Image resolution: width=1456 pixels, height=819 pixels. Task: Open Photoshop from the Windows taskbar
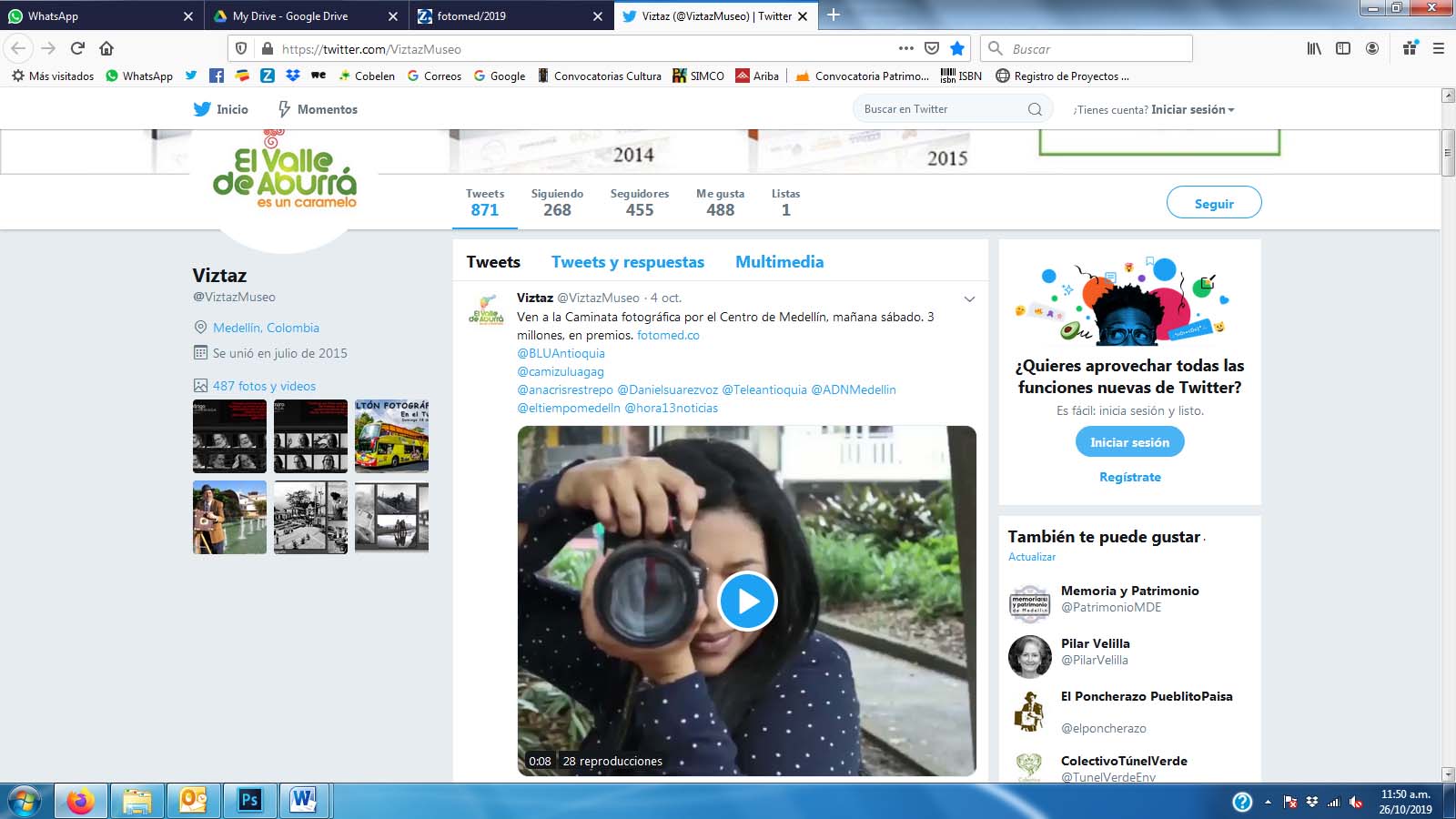(x=249, y=800)
